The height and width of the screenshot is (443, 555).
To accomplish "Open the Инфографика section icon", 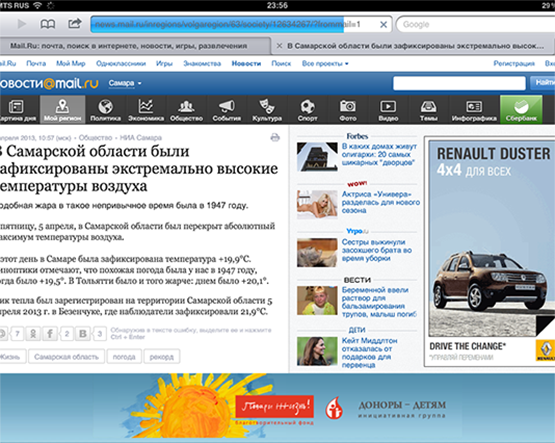I will pos(474,110).
